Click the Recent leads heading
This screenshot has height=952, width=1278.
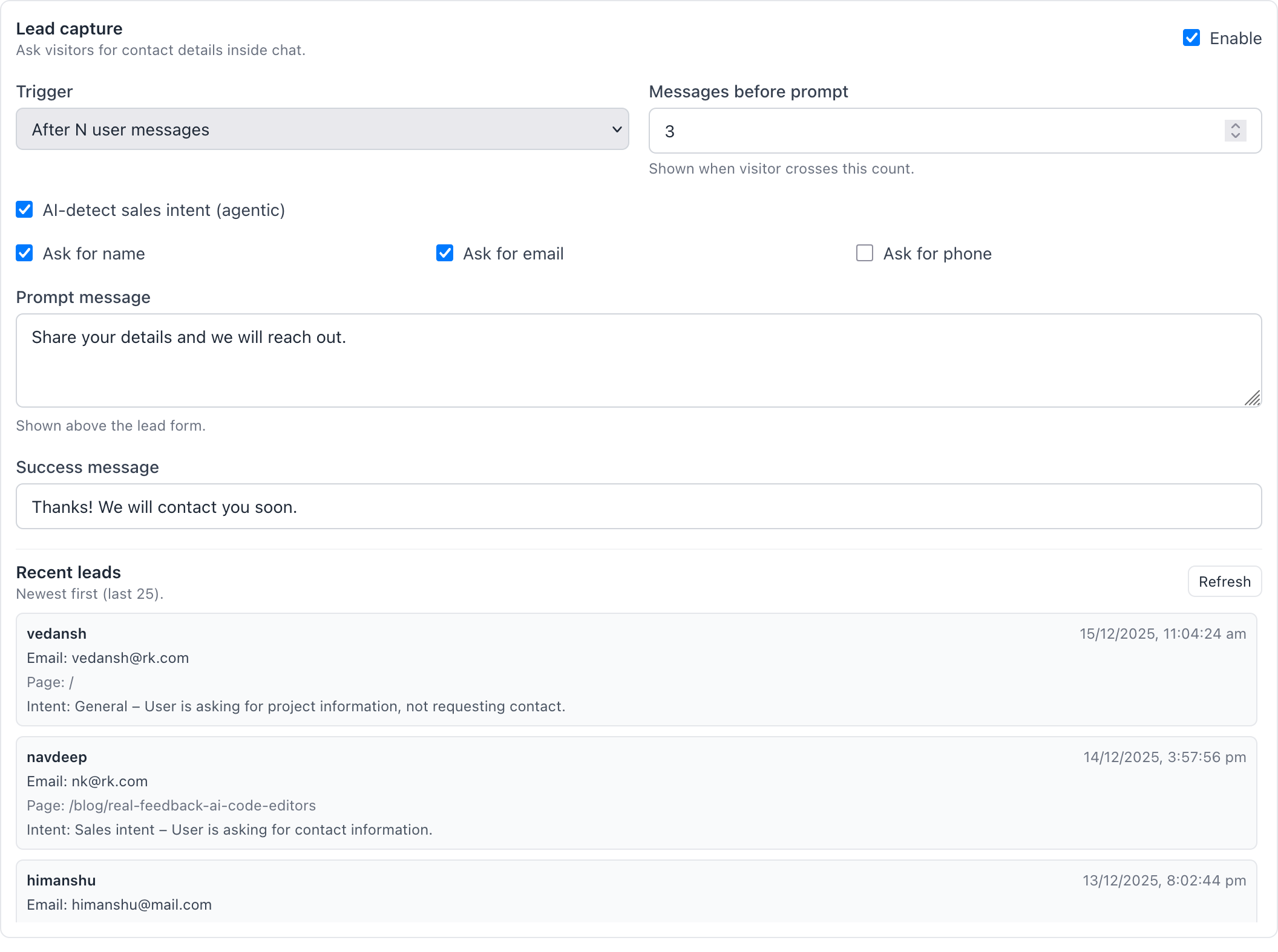pos(68,572)
